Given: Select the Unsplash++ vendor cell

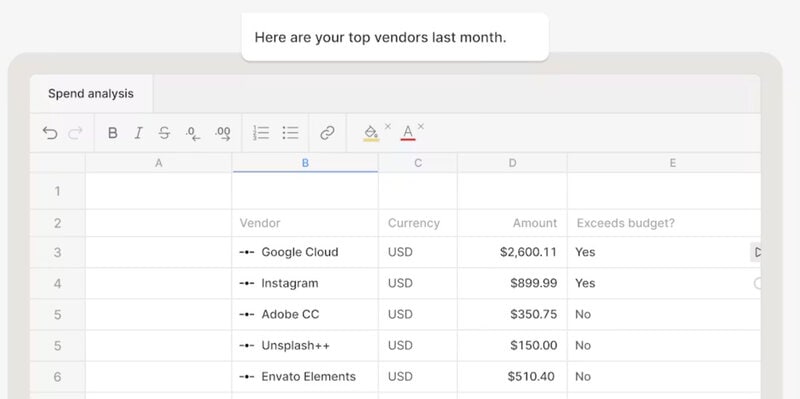Looking at the screenshot, I should 305,345.
